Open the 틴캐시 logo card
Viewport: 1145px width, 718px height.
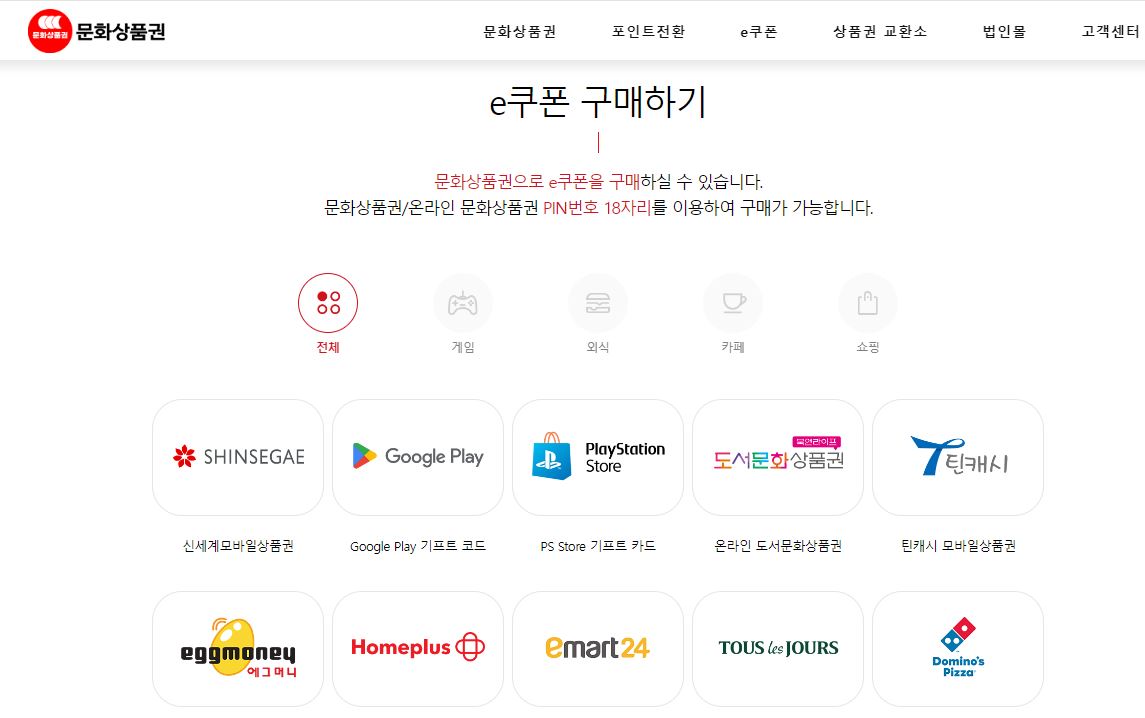point(958,457)
